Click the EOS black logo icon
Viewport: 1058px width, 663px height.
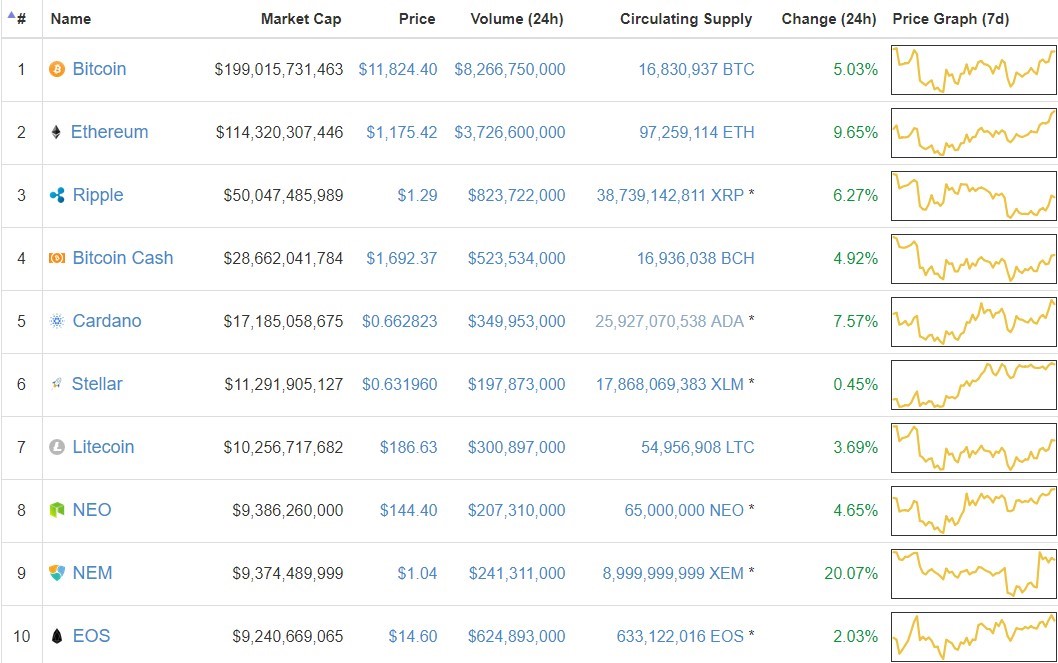tap(57, 636)
